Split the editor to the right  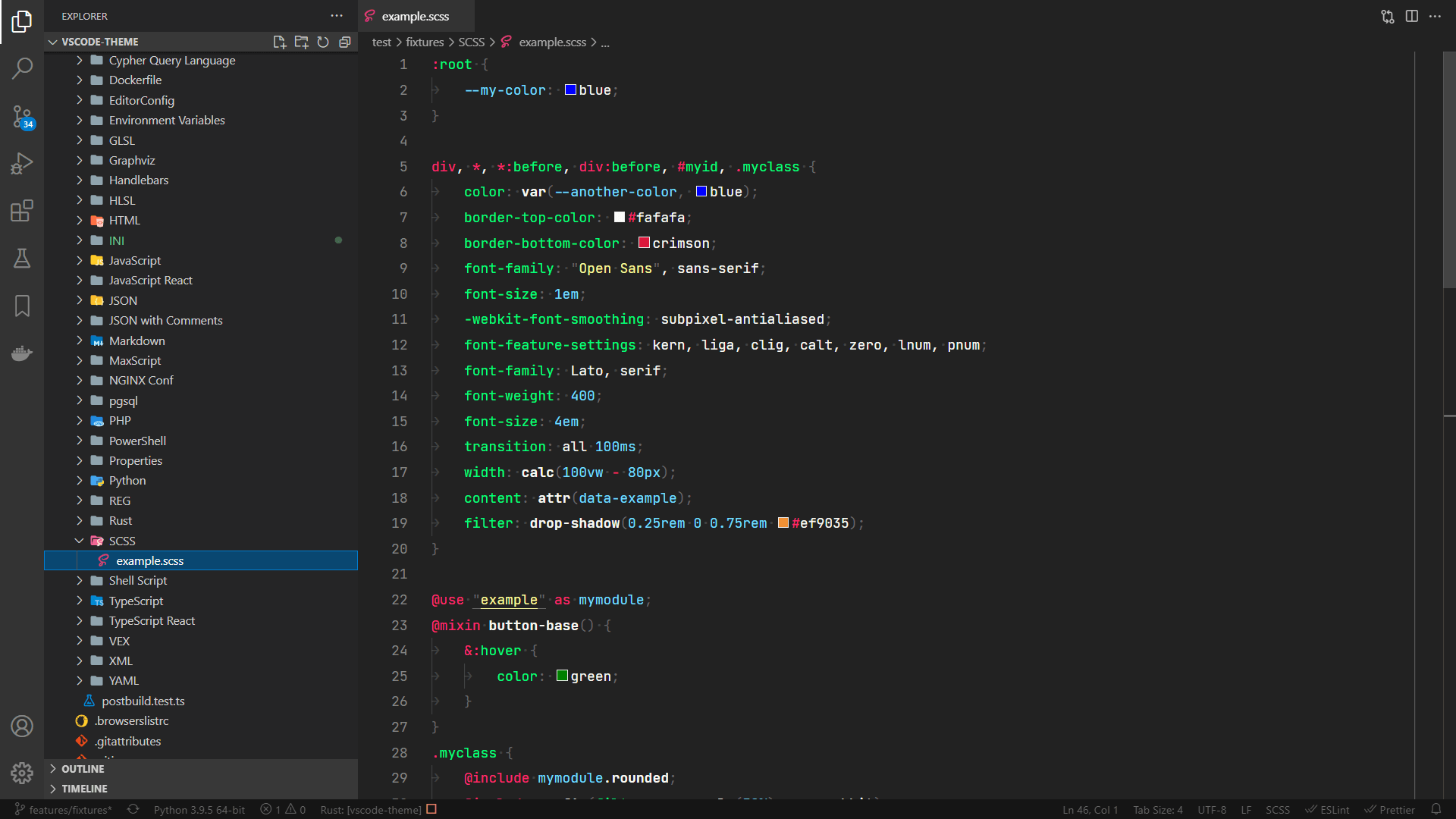pos(1411,16)
